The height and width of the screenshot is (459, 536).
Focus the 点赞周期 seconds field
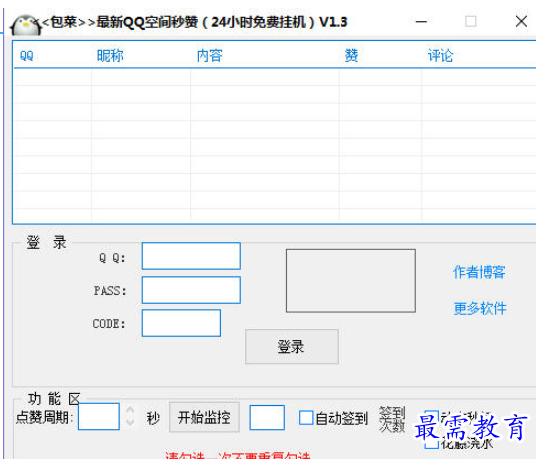point(99,416)
